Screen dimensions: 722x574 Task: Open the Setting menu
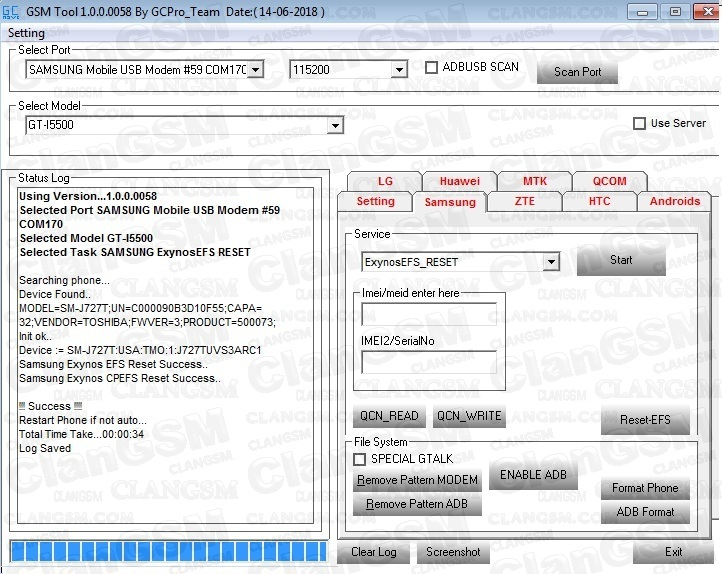(x=26, y=33)
